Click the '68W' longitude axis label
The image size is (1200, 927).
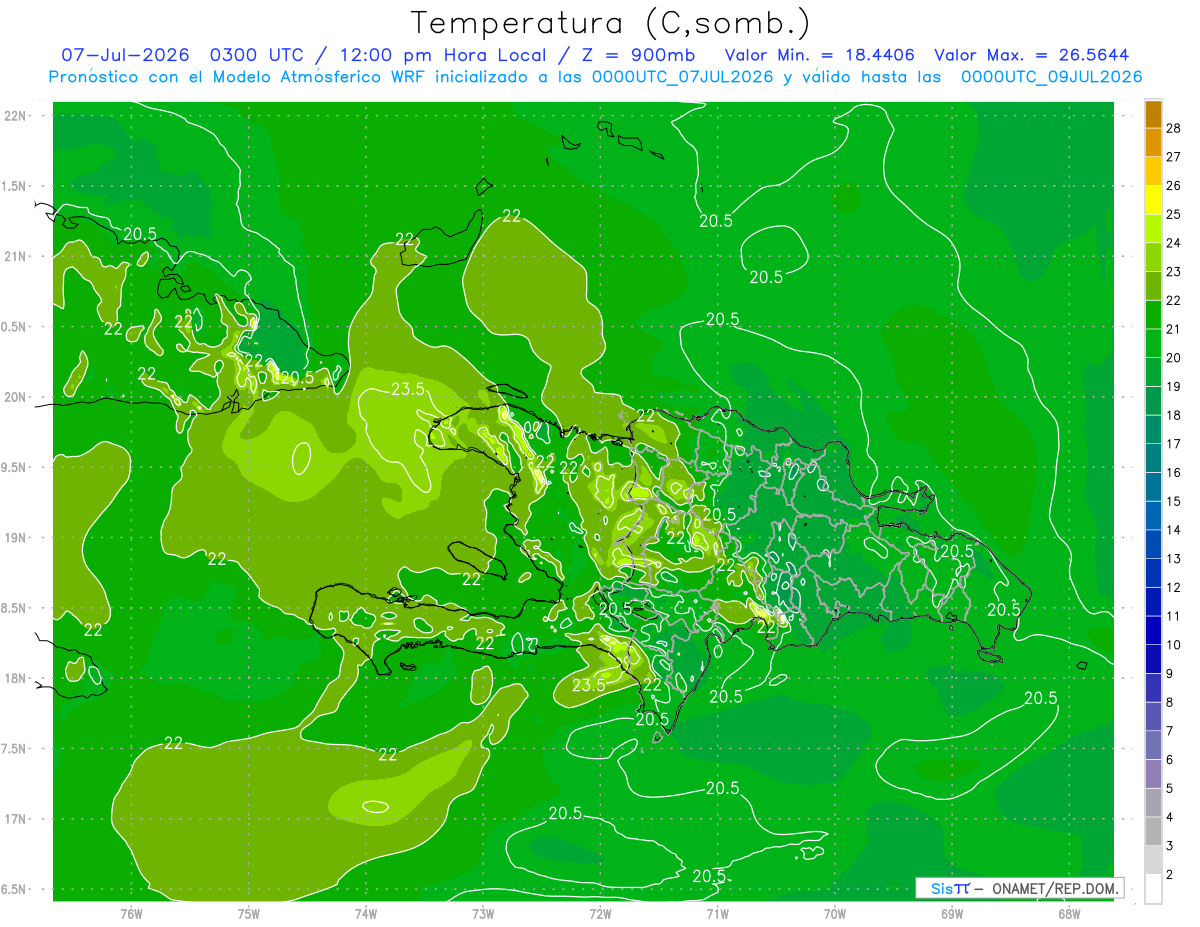coord(1069,913)
